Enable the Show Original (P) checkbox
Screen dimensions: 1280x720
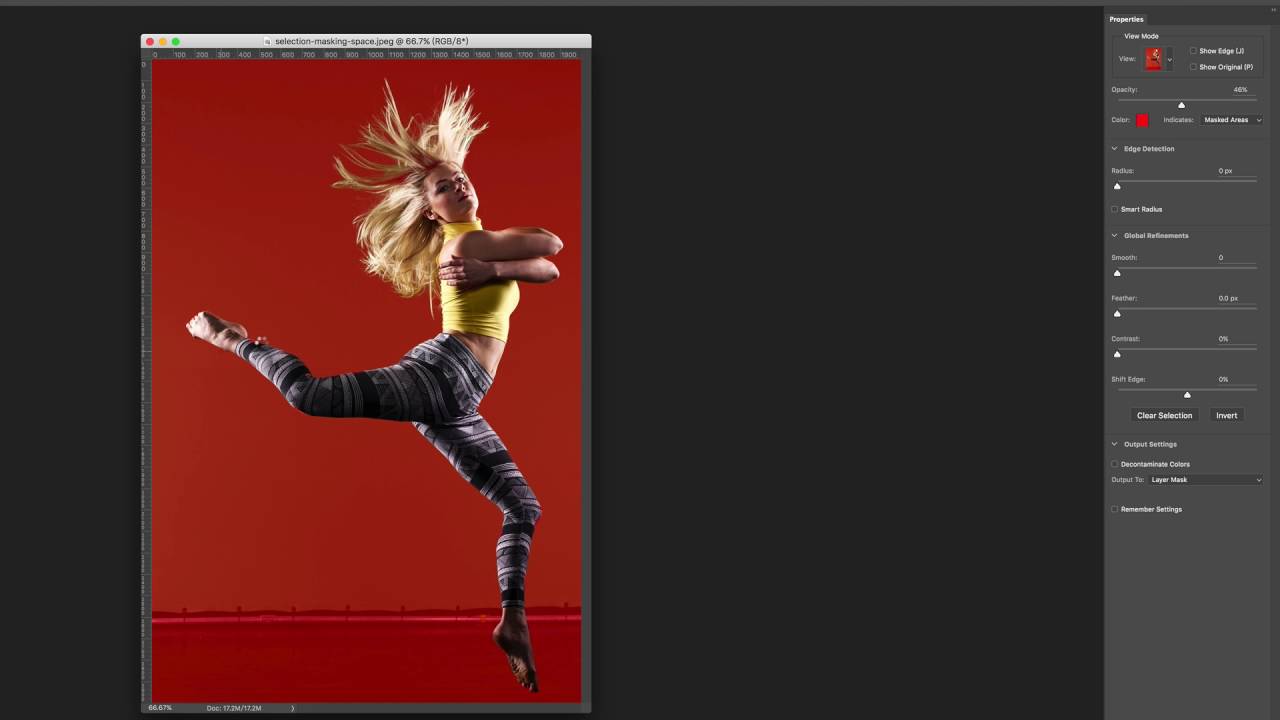coord(1193,67)
